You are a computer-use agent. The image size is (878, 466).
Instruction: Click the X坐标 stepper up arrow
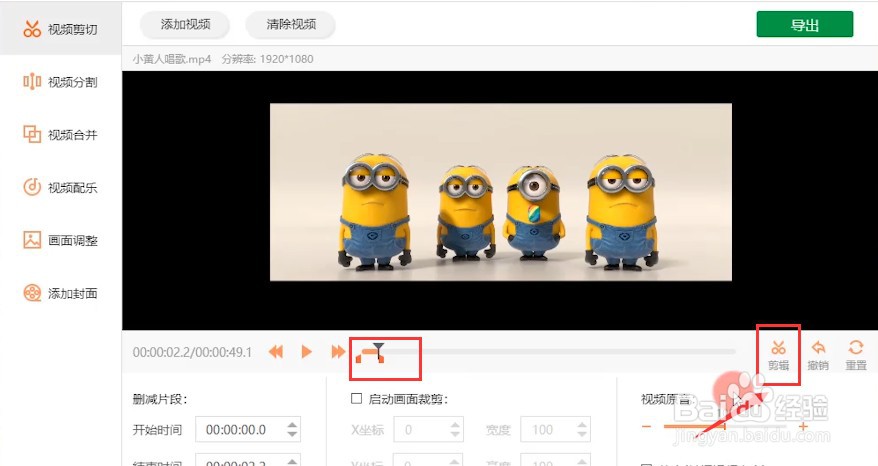pos(455,425)
